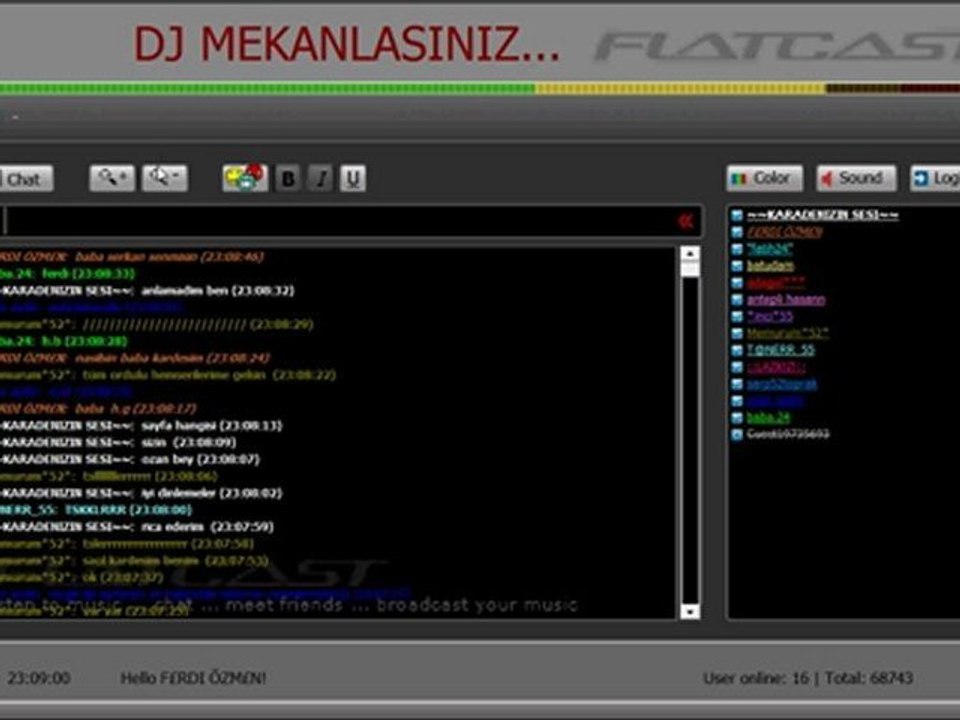
Task: Select user T@NERR_55 in user list
Action: pos(781,350)
